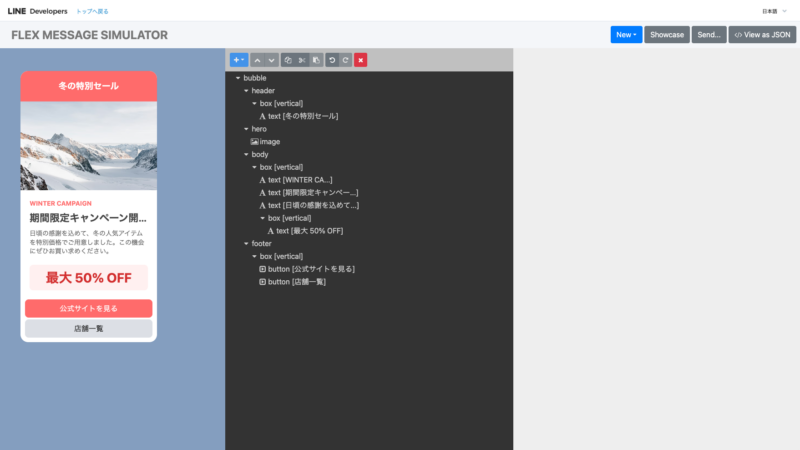
Task: Open the New dropdown button
Action: pos(626,35)
